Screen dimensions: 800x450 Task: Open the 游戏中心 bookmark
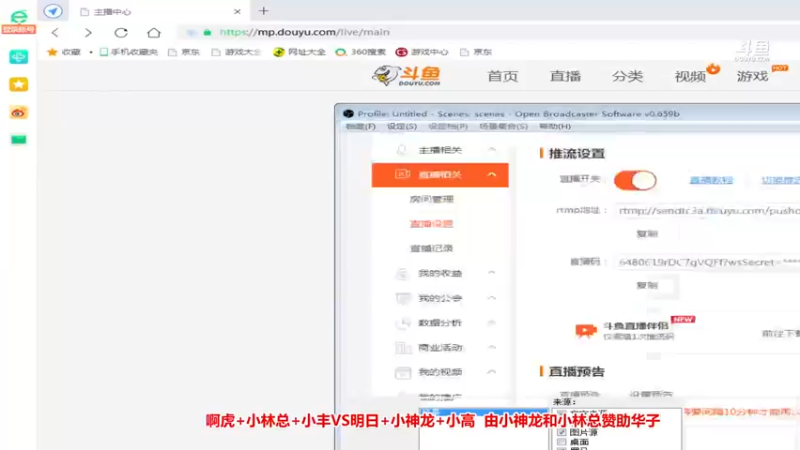click(422, 52)
